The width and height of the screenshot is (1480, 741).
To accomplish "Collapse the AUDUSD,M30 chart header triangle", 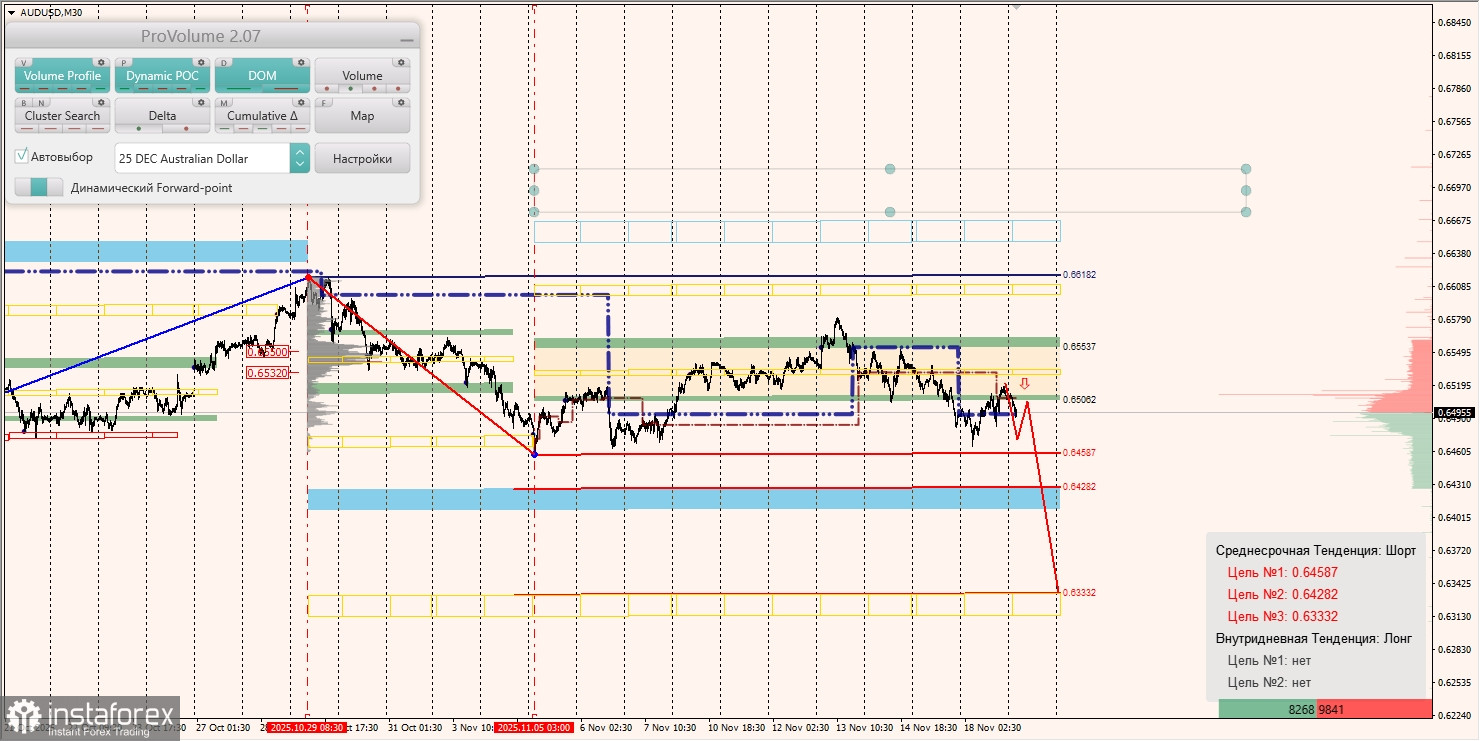I will (10, 13).
